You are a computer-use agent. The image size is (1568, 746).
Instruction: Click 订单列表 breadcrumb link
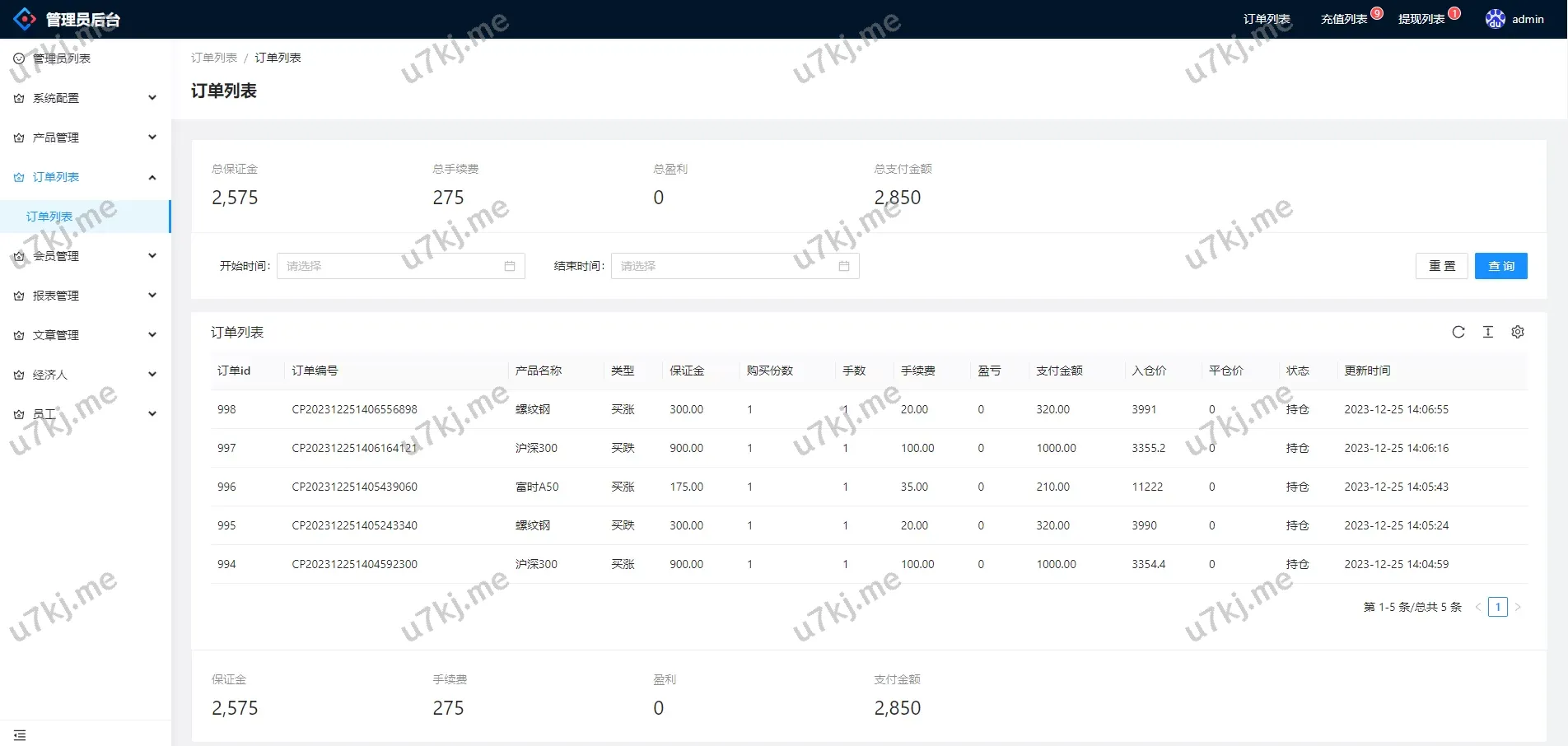point(214,58)
